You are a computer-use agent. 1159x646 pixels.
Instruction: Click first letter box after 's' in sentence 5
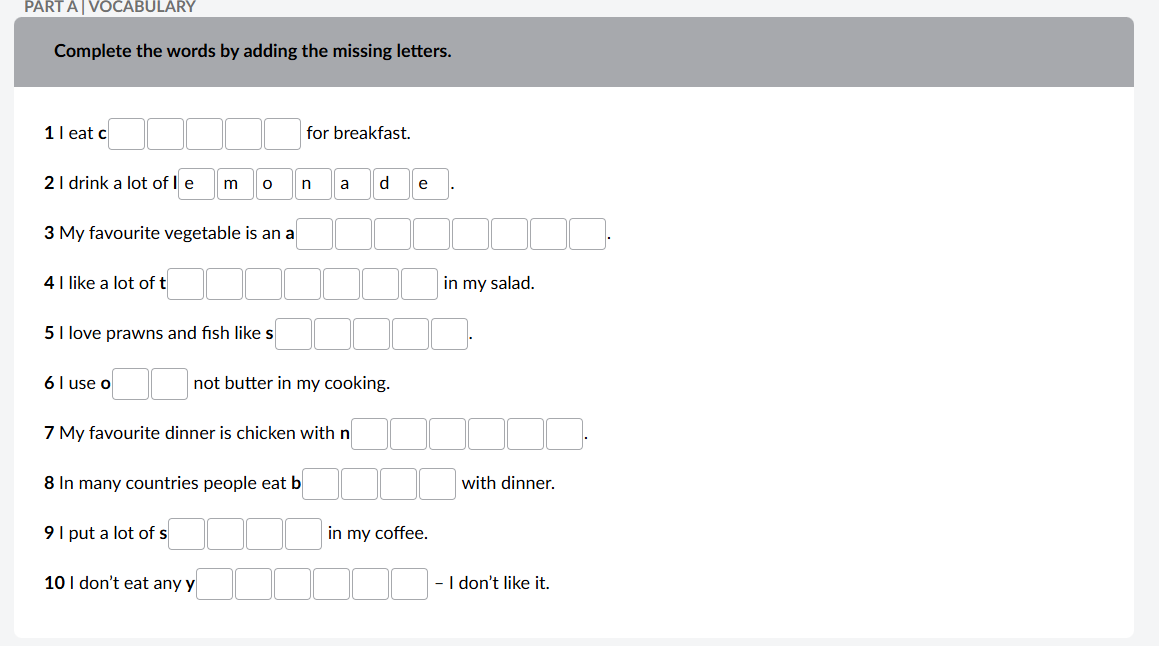[294, 333]
